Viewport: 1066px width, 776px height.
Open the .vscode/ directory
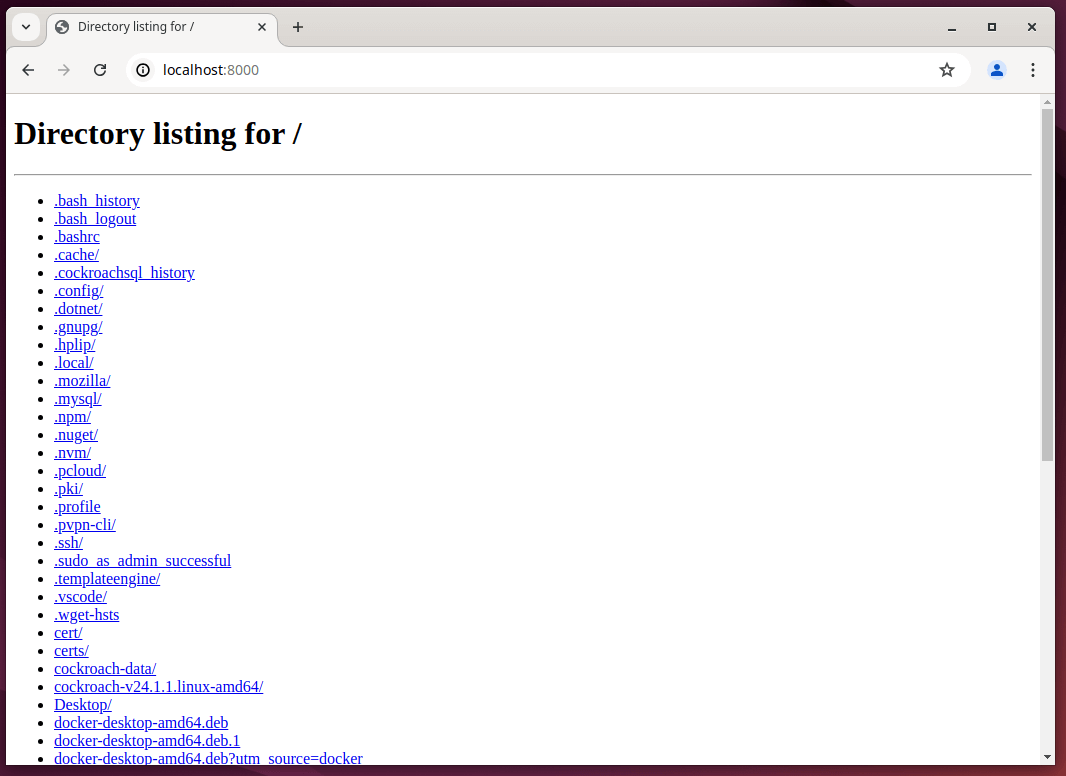pos(81,597)
